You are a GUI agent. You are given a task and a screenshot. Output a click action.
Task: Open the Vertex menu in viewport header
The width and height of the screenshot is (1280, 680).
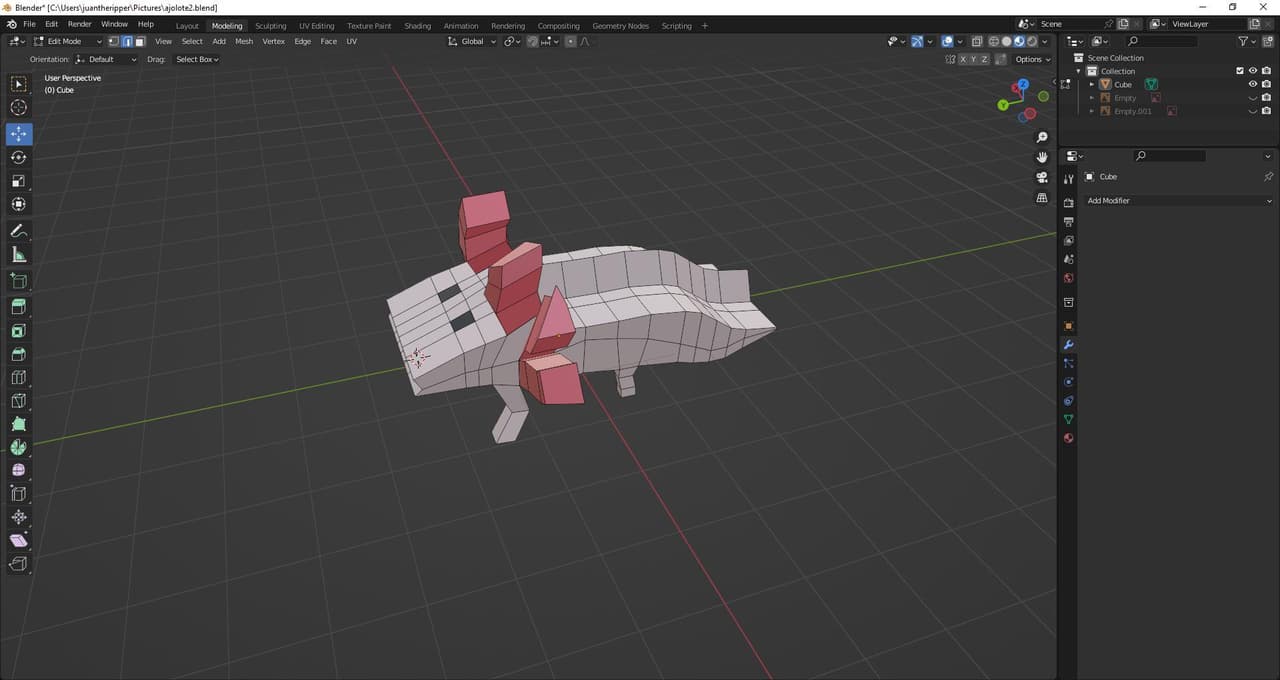click(273, 41)
